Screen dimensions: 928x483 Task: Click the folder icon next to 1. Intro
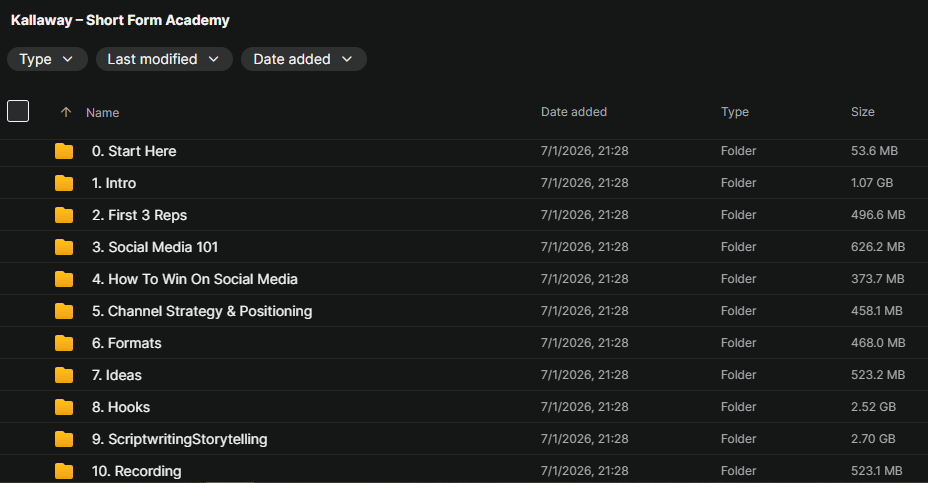[x=64, y=183]
